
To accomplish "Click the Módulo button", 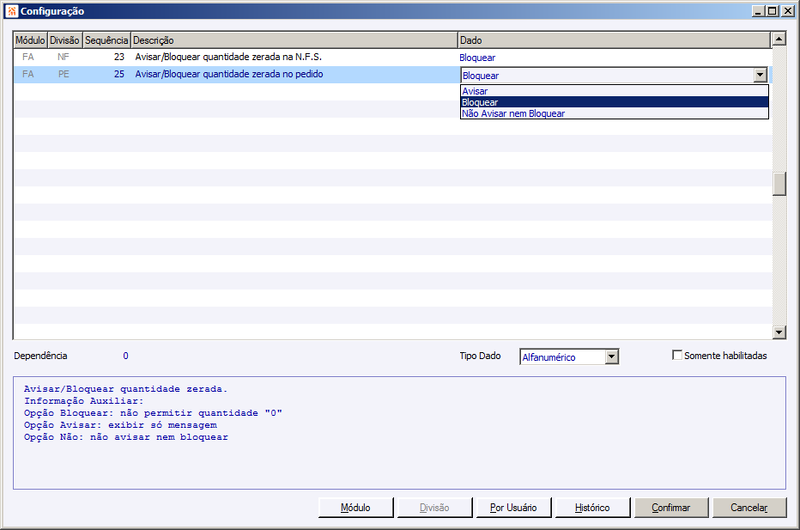I will (356, 508).
